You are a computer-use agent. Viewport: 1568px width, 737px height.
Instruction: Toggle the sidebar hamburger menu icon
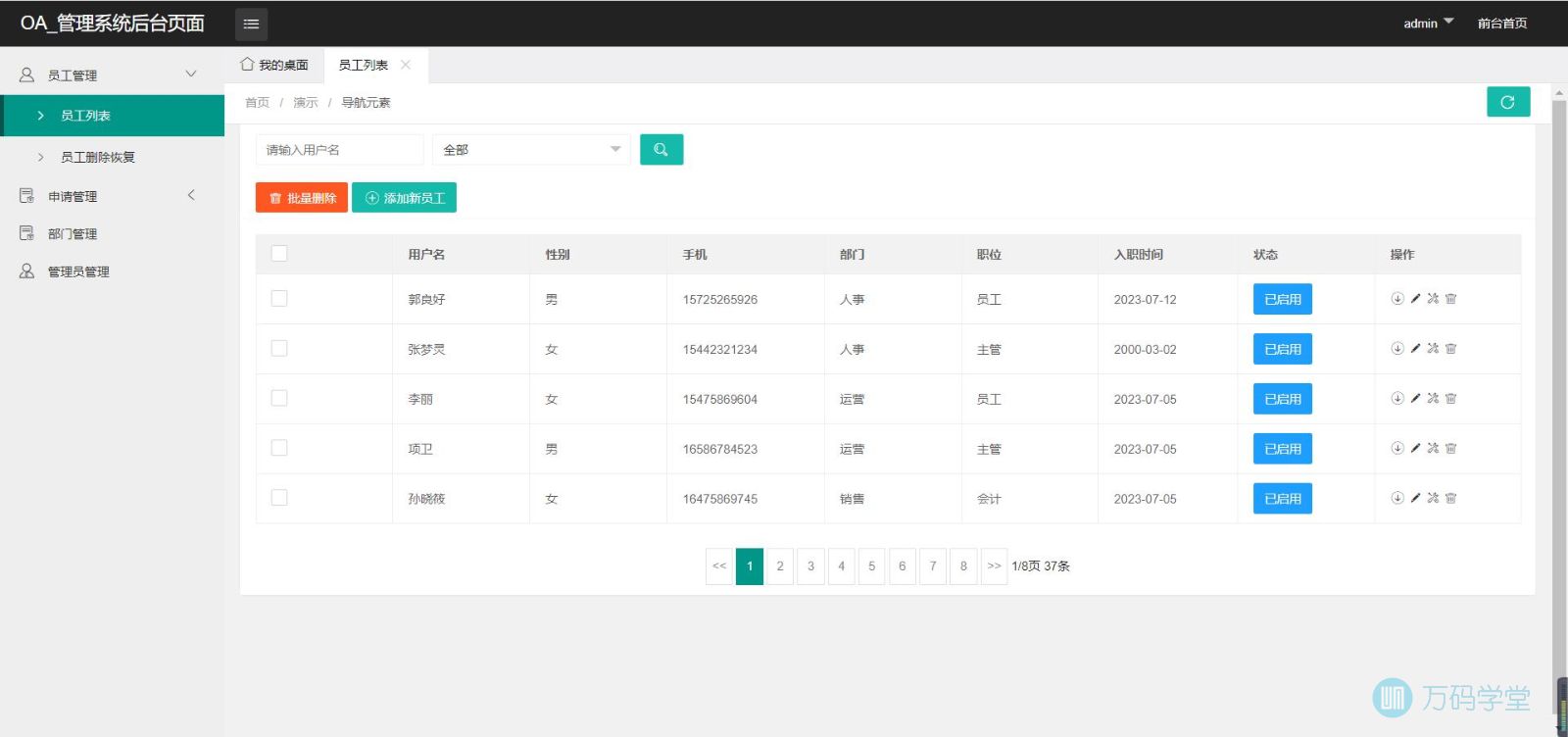pyautogui.click(x=251, y=24)
